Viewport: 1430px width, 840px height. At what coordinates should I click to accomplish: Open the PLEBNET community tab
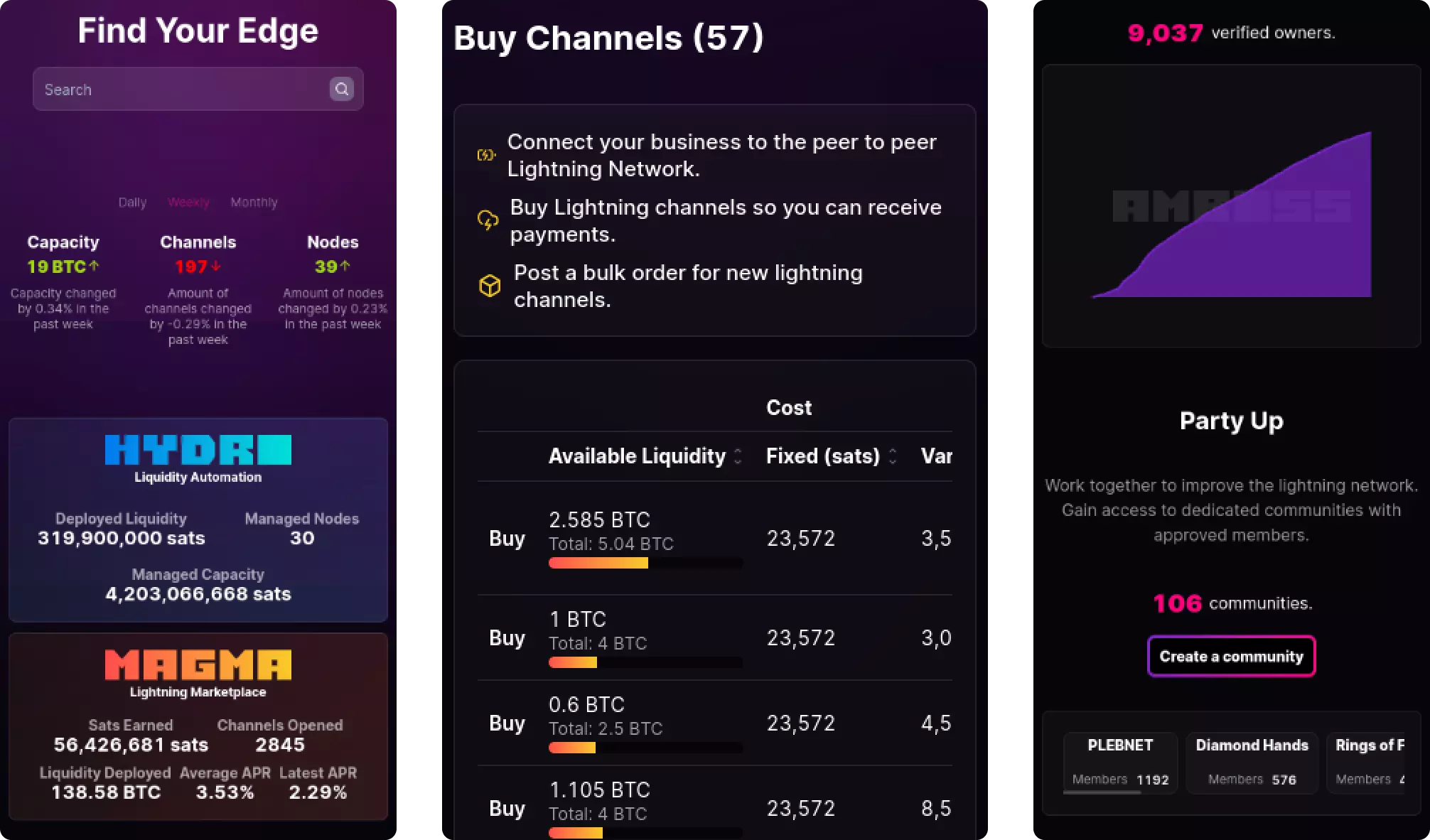(1120, 762)
